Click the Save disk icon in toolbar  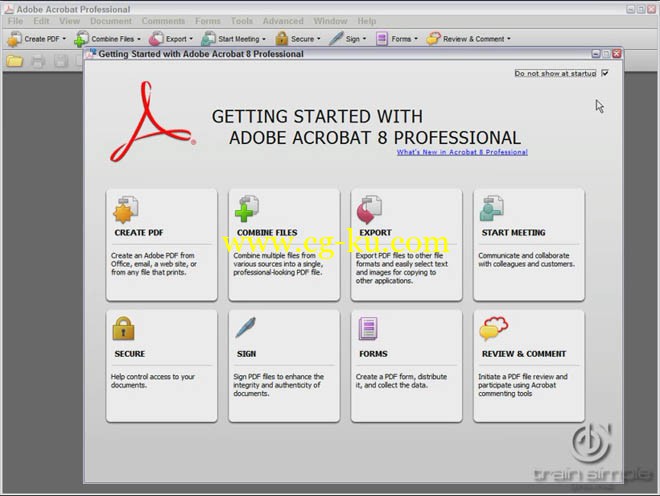[x=61, y=61]
